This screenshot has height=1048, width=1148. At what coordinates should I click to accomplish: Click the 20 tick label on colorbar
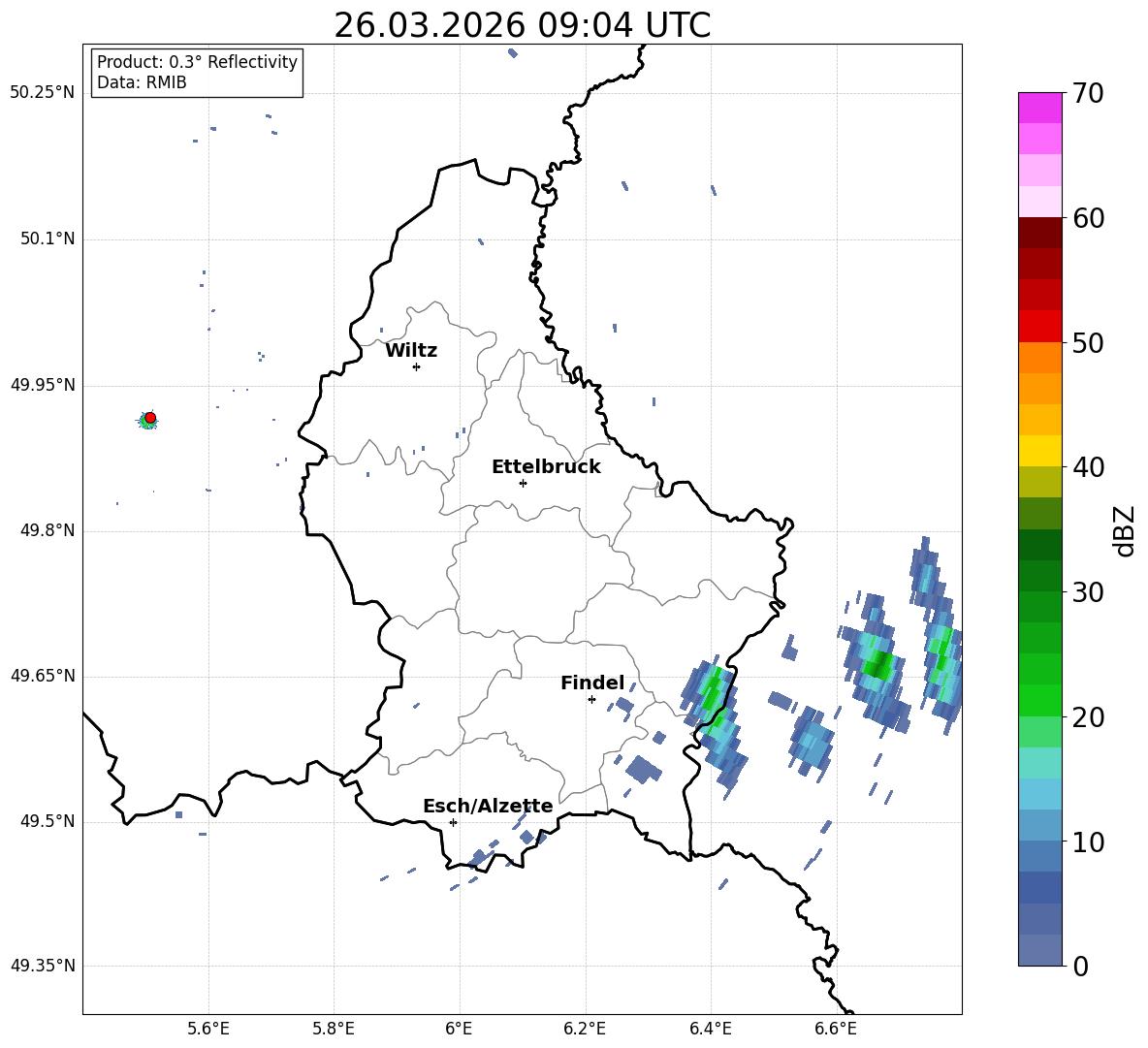click(x=1087, y=717)
